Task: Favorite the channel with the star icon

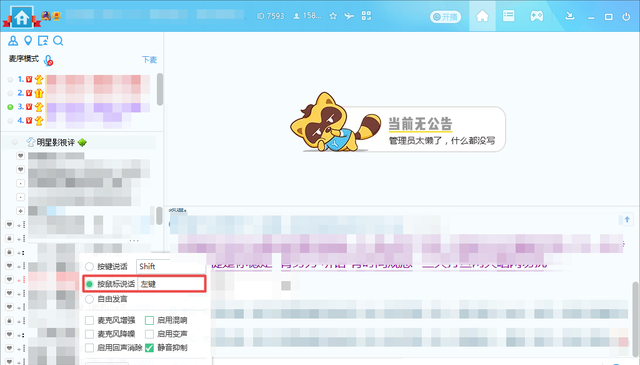Action: coord(333,16)
